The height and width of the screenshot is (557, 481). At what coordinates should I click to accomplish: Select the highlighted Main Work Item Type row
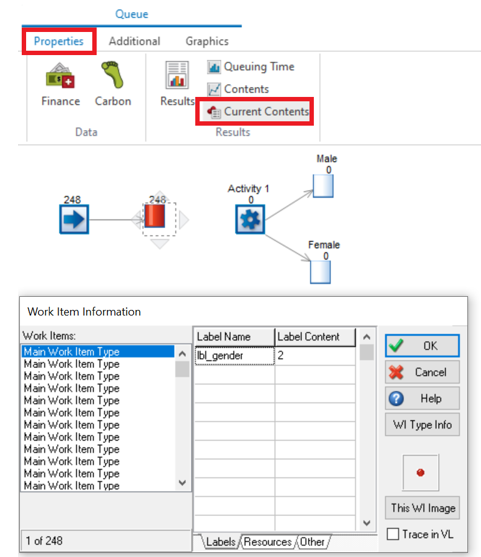click(98, 352)
